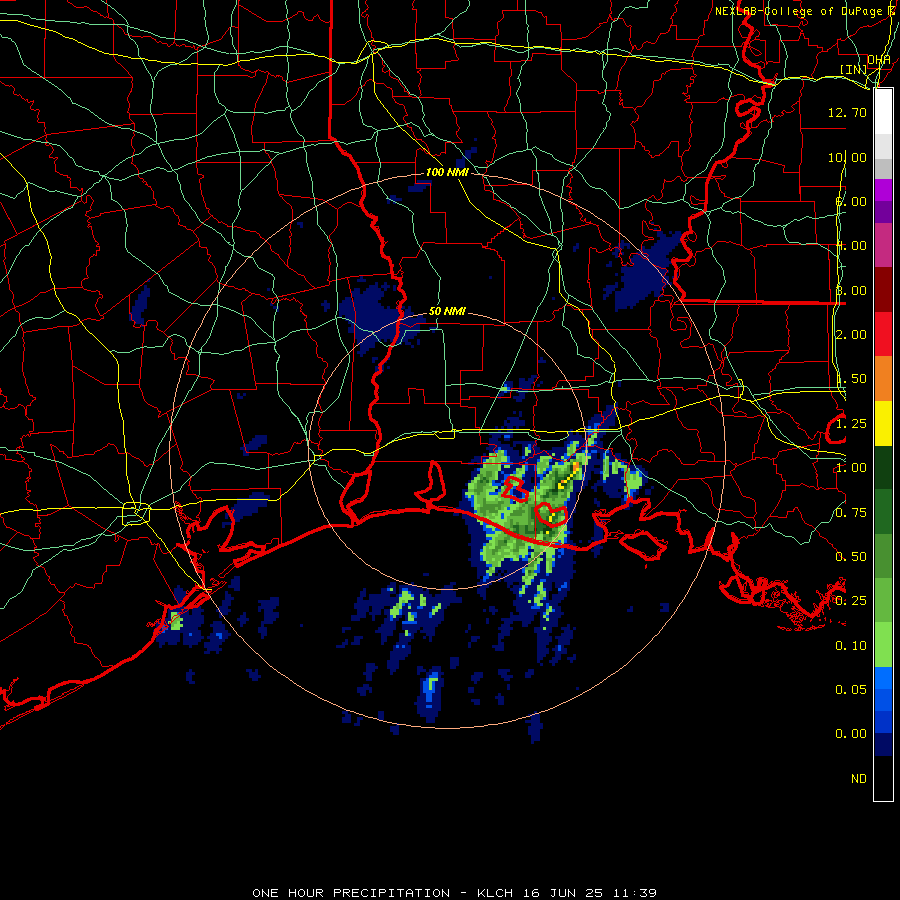Image resolution: width=900 pixels, height=900 pixels.
Task: Click the '1.00' legend value
Action: tap(851, 468)
